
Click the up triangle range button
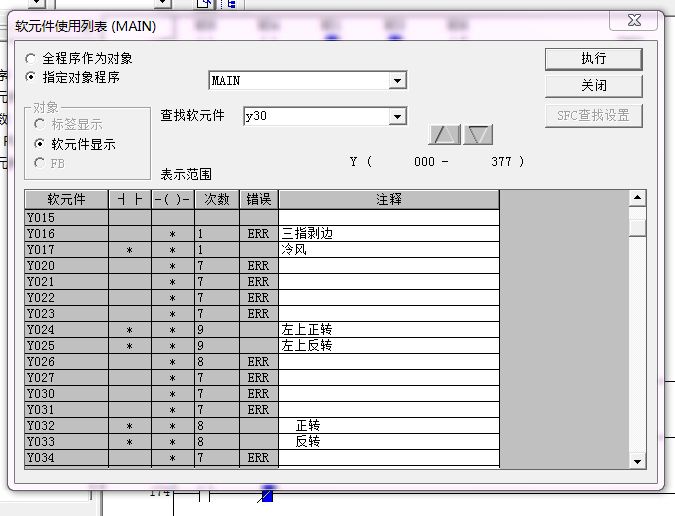tap(445, 135)
